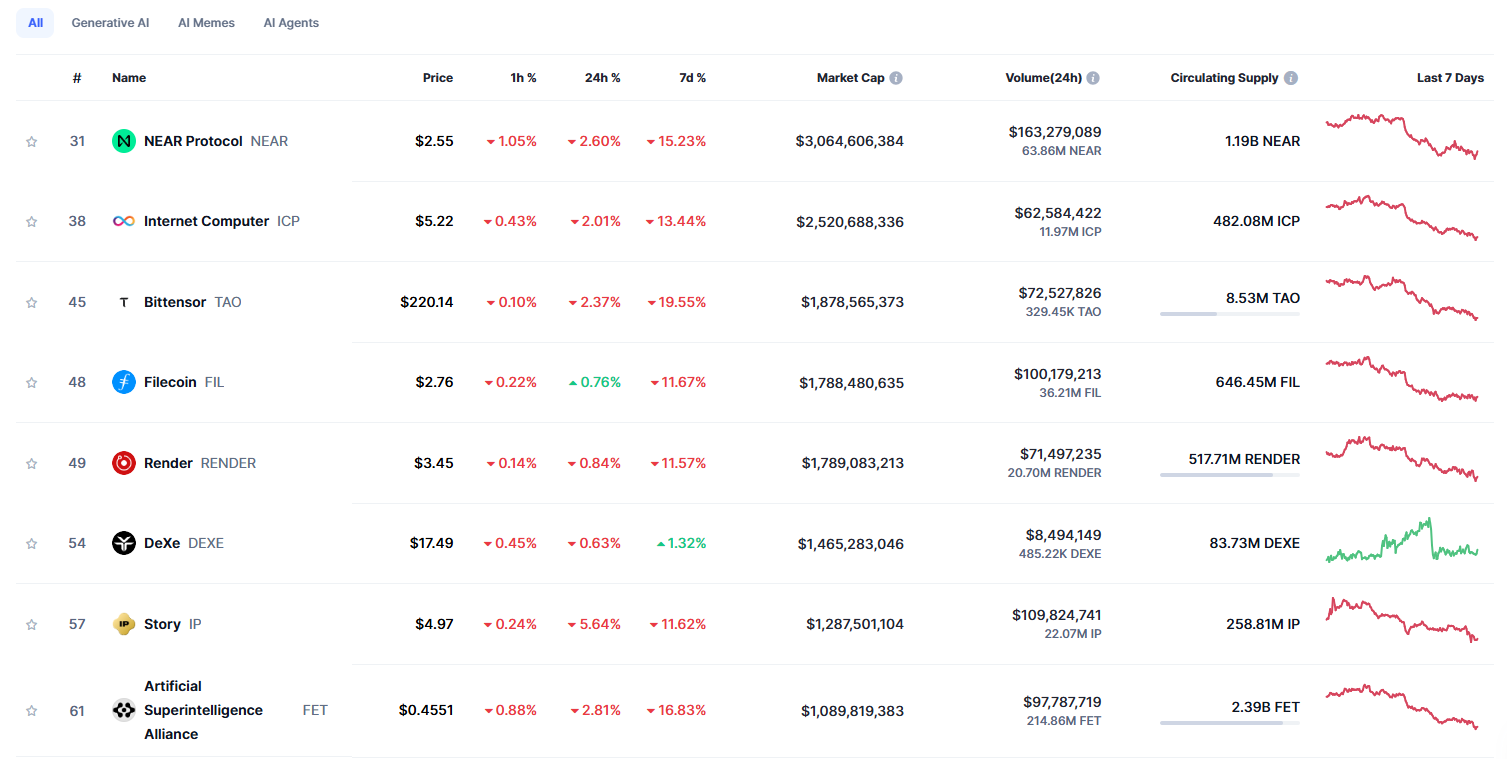Click Filecoin volume $100,179,213
The width and height of the screenshot is (1507, 759).
click(x=1058, y=374)
